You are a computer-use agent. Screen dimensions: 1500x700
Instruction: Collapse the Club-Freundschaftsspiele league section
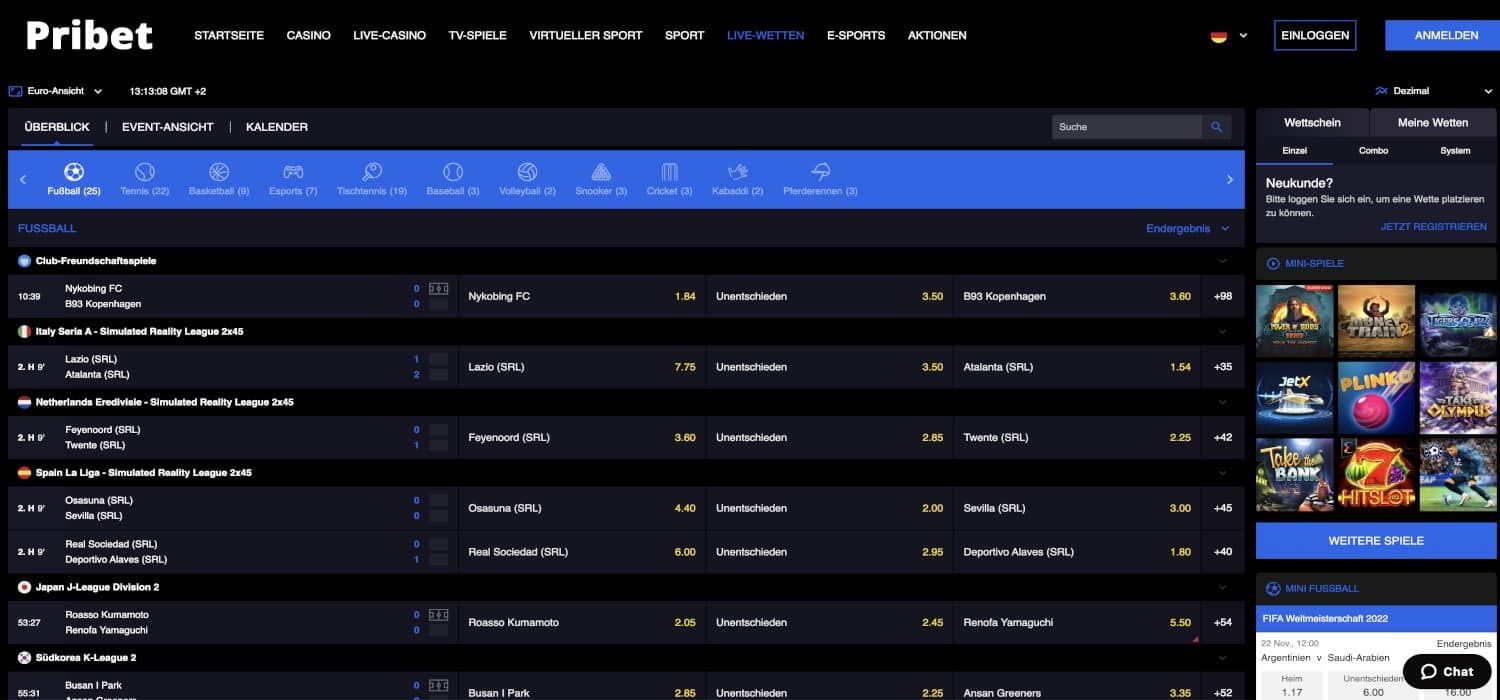(x=1222, y=261)
